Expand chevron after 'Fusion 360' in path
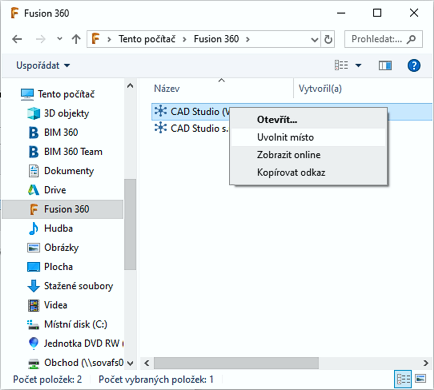Image resolution: width=434 pixels, height=390 pixels. (x=247, y=39)
